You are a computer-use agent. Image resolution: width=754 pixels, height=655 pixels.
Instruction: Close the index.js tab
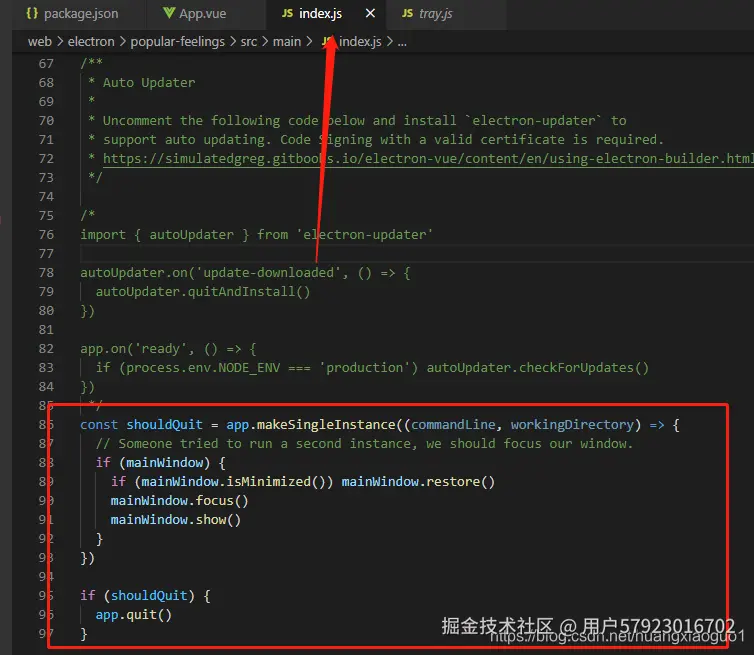tap(370, 13)
